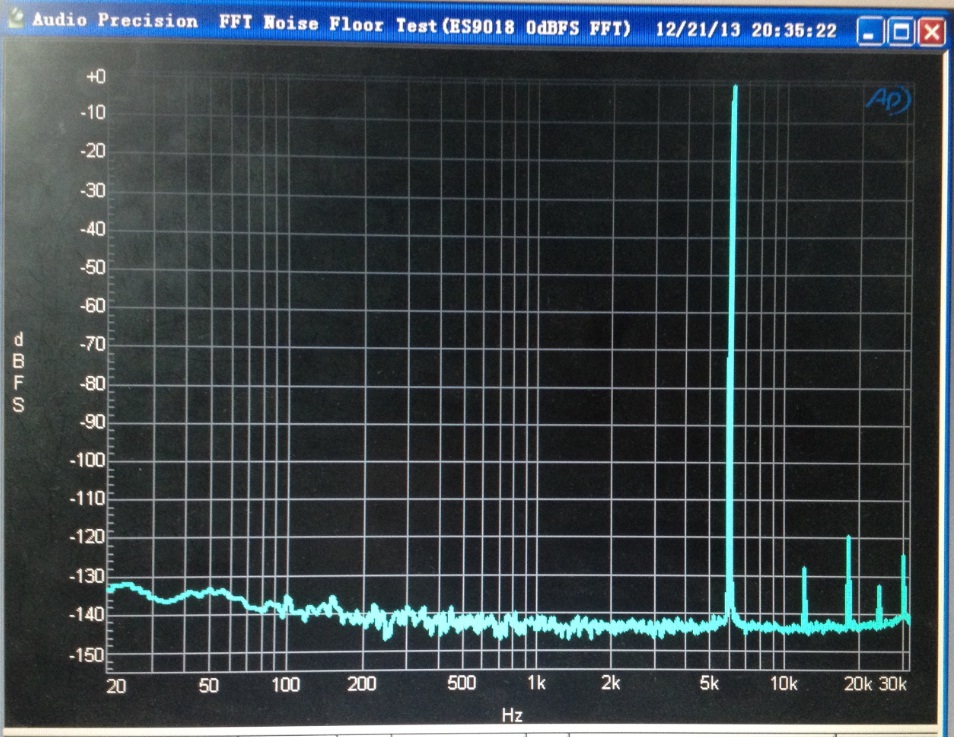
Task: Click the -120 label on the vertical axis
Action: click(x=88, y=537)
